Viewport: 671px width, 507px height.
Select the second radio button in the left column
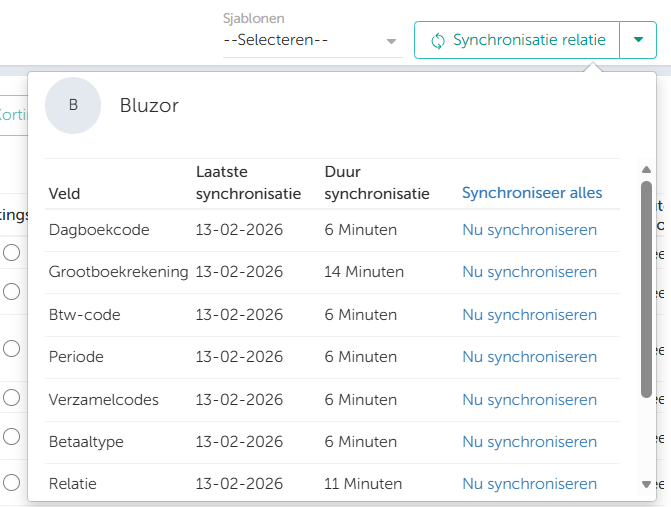[x=11, y=291]
